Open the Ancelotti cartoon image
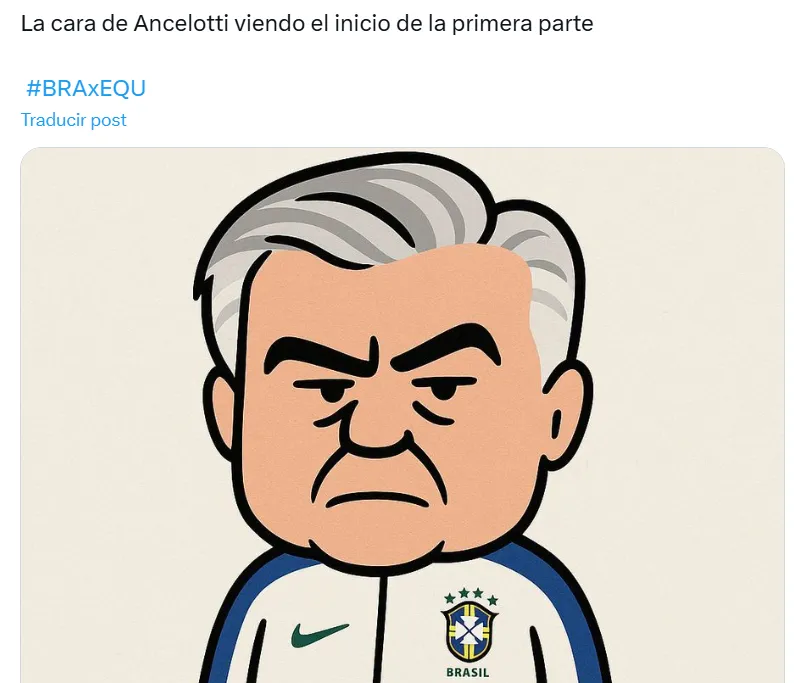Viewport: 804px width, 683px height. (403, 415)
